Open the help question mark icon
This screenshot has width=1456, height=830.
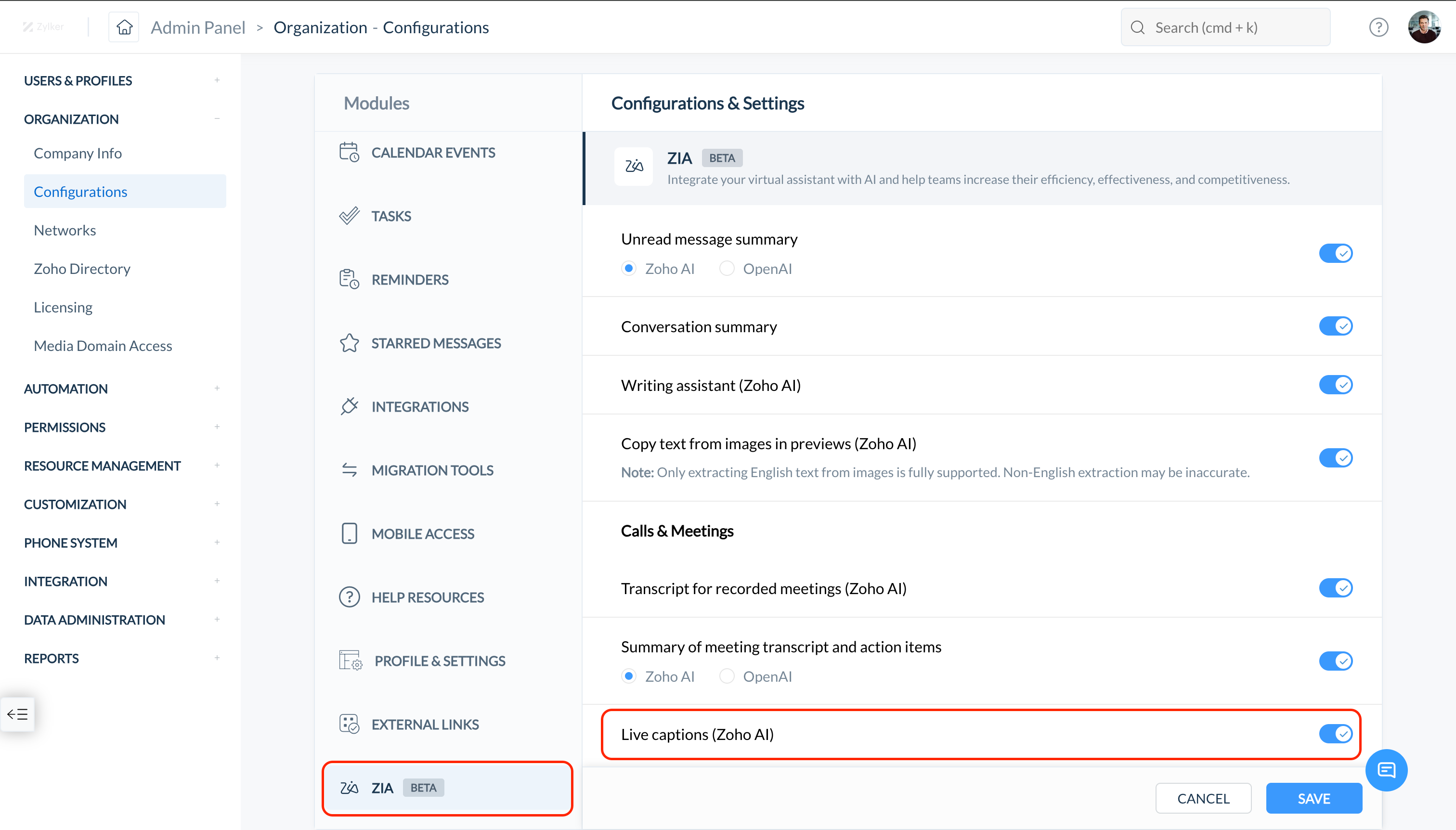tap(1378, 27)
